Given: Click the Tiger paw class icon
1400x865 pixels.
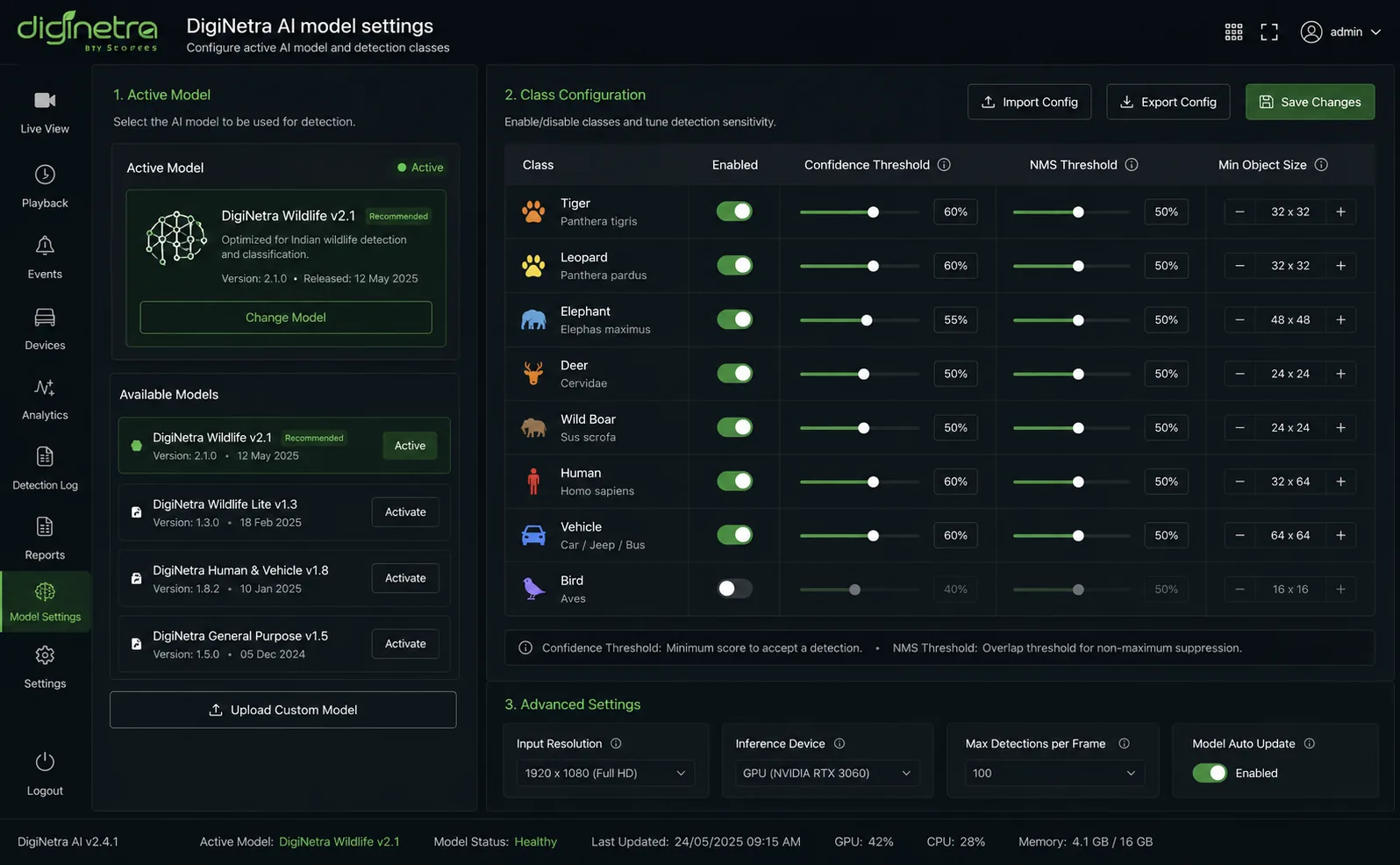Looking at the screenshot, I should tap(533, 211).
